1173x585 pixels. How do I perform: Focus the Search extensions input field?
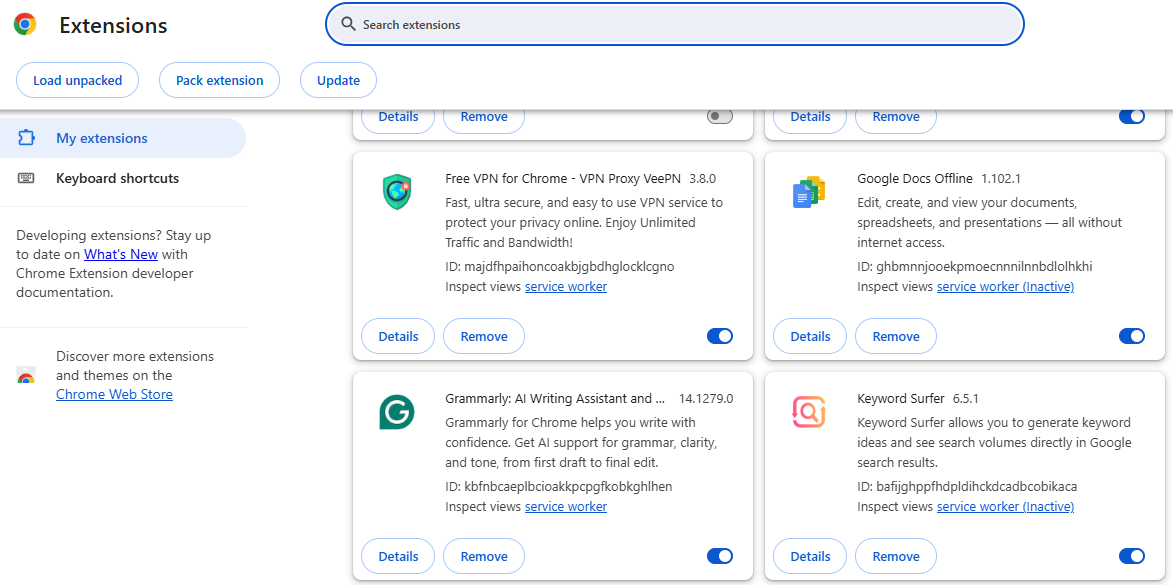click(680, 24)
